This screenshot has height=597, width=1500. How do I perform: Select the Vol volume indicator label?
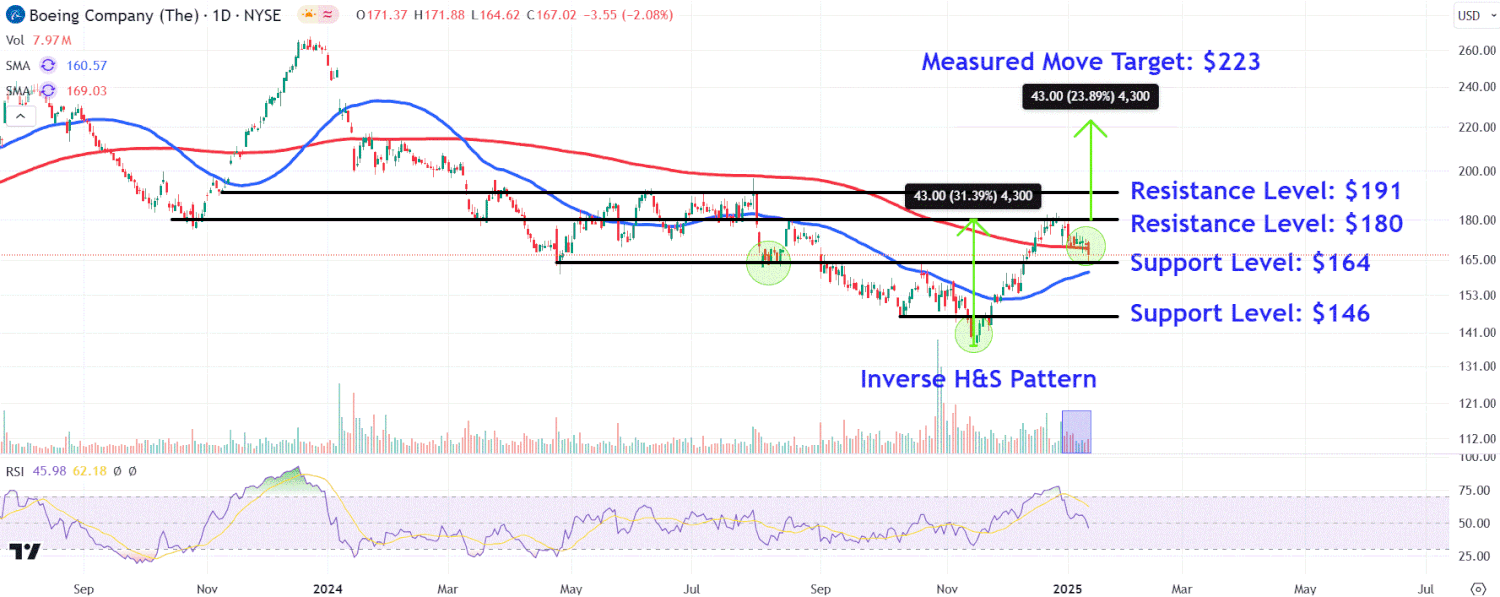(x=15, y=40)
